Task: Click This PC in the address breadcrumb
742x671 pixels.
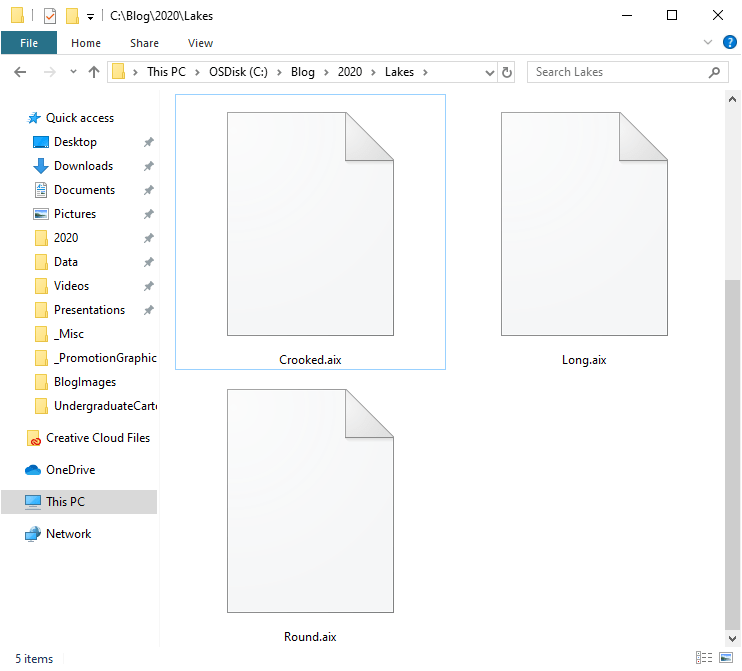Action: (166, 72)
